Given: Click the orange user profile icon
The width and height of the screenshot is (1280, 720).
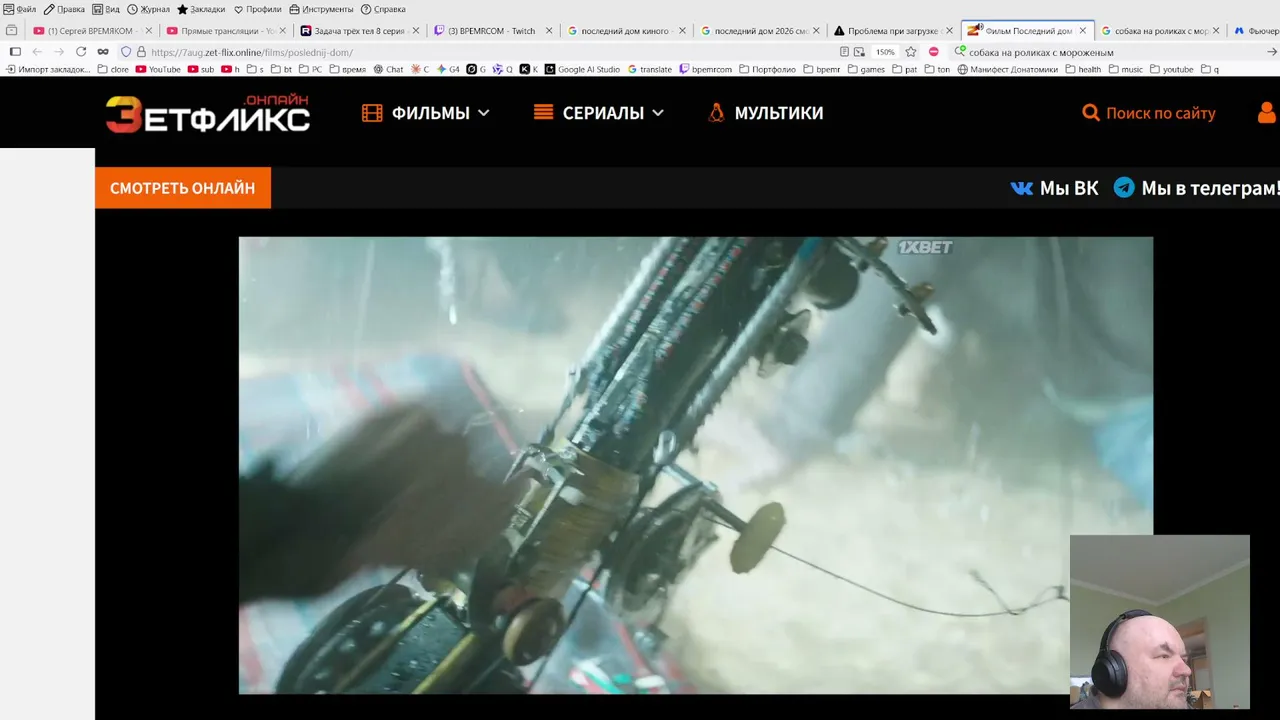Looking at the screenshot, I should 1267,112.
